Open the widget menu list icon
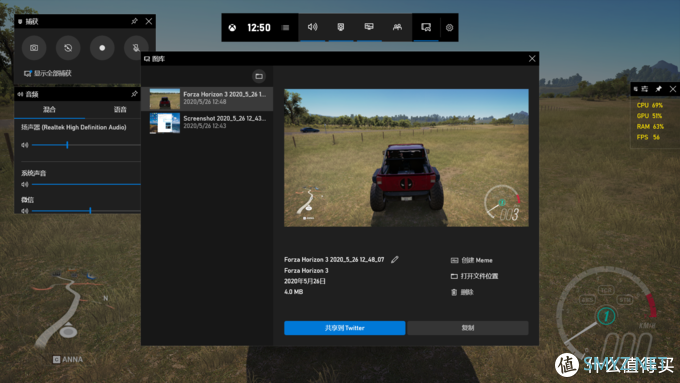 pyautogui.click(x=285, y=28)
